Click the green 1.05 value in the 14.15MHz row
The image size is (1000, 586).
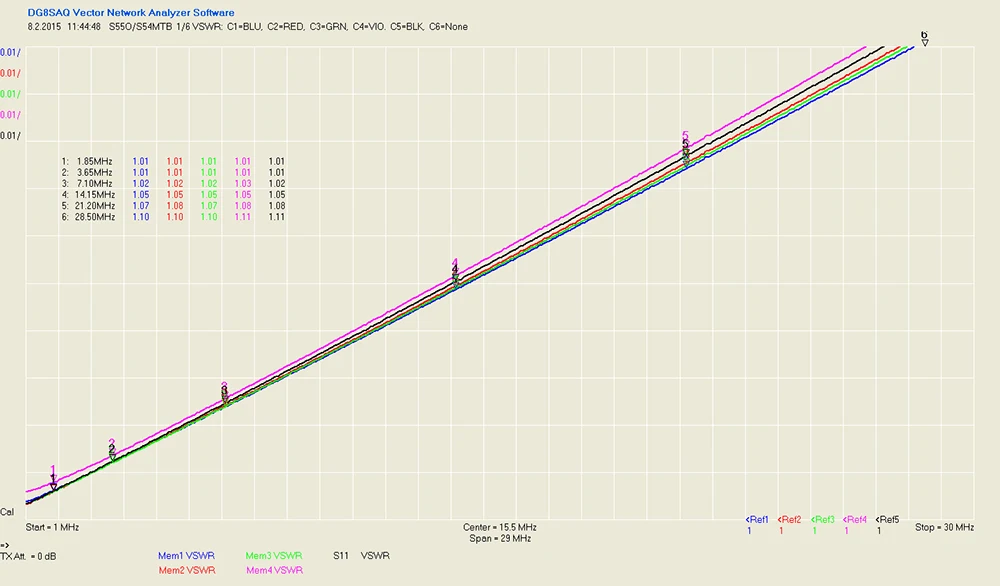tap(209, 194)
